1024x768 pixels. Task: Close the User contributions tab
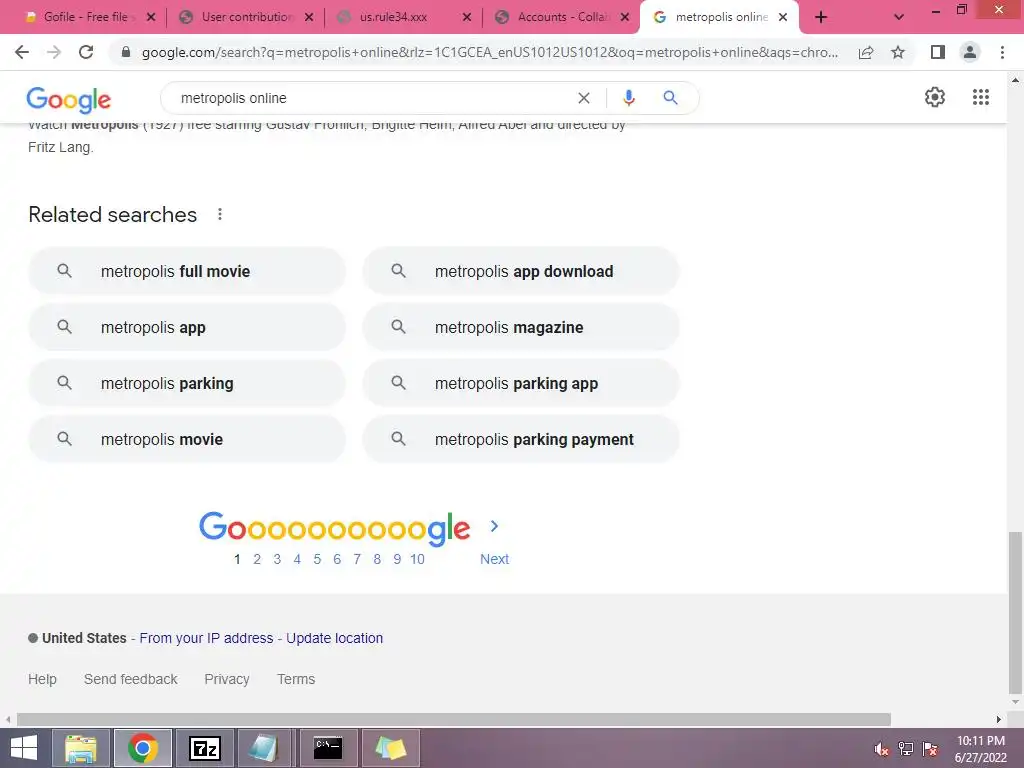click(309, 17)
